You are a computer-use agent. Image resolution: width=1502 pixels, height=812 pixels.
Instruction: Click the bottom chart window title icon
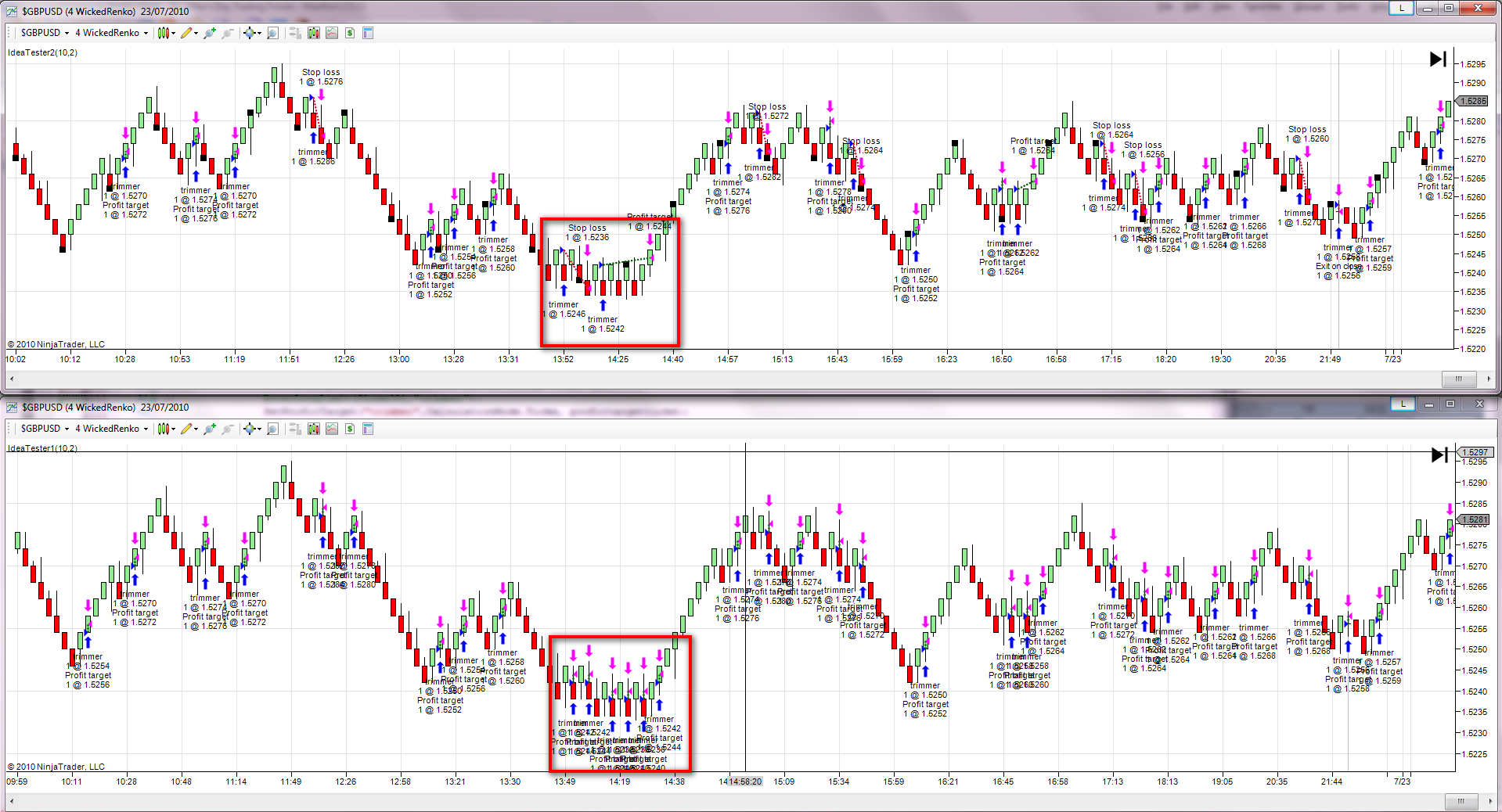pyautogui.click(x=12, y=407)
